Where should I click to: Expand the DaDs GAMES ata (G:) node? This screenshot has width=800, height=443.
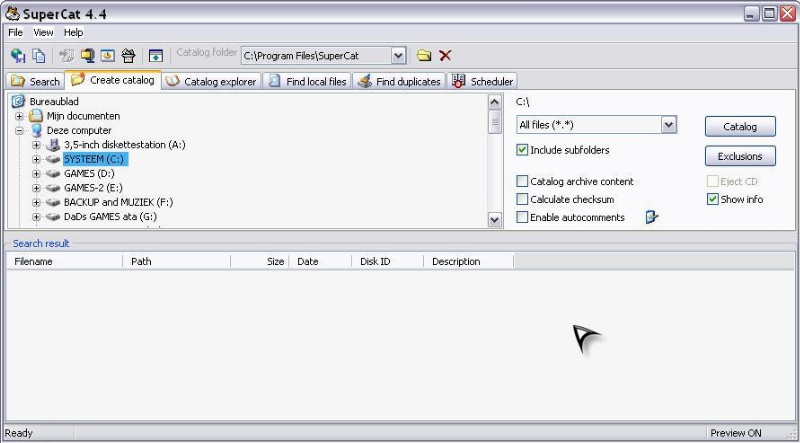click(x=36, y=216)
